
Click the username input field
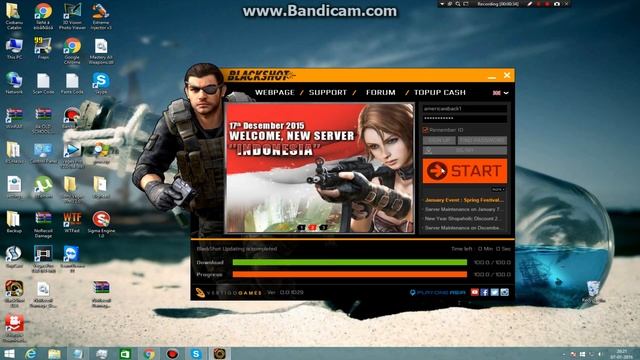(x=465, y=109)
